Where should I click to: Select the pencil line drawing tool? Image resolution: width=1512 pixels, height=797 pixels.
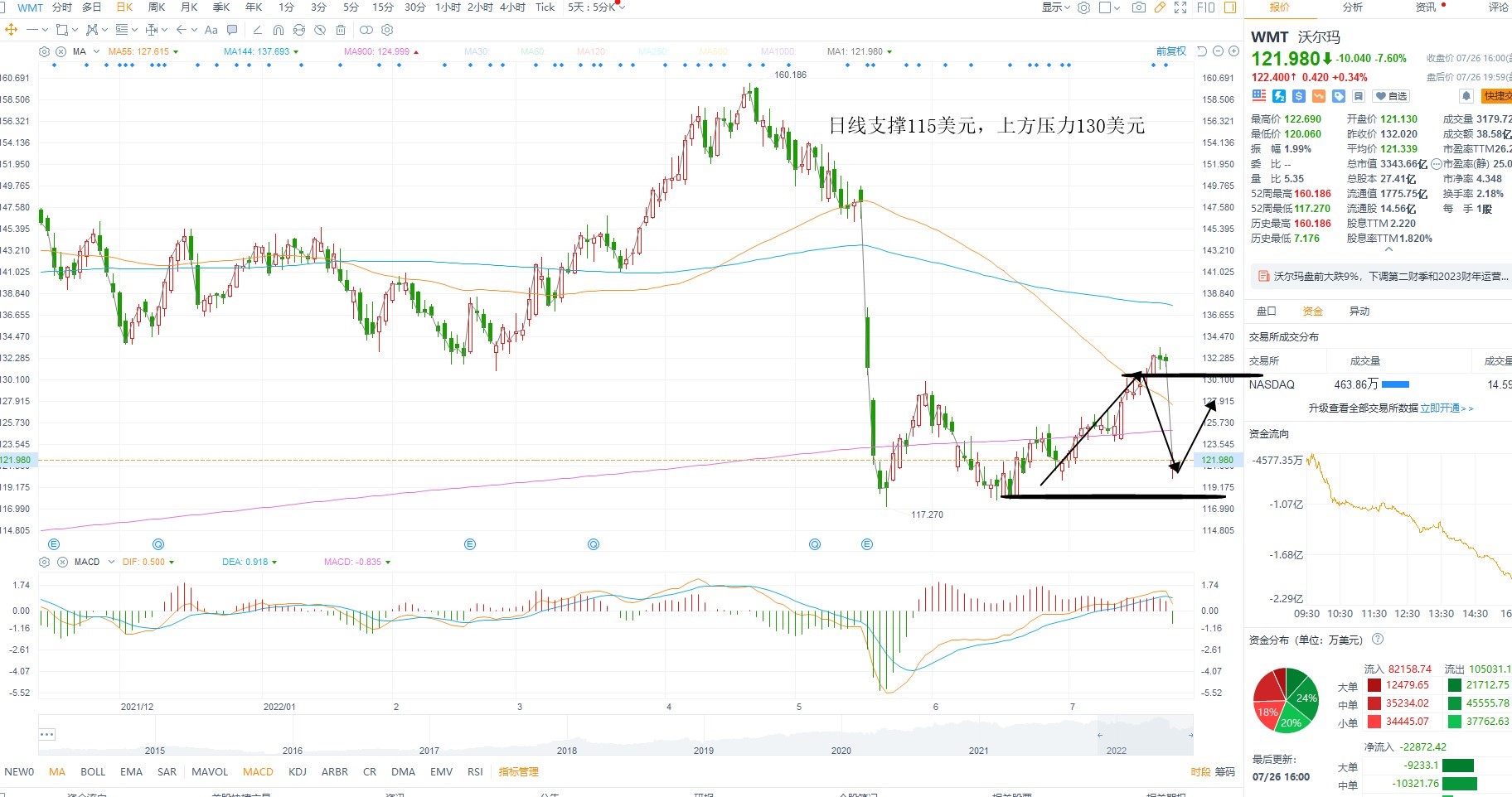coord(257,30)
